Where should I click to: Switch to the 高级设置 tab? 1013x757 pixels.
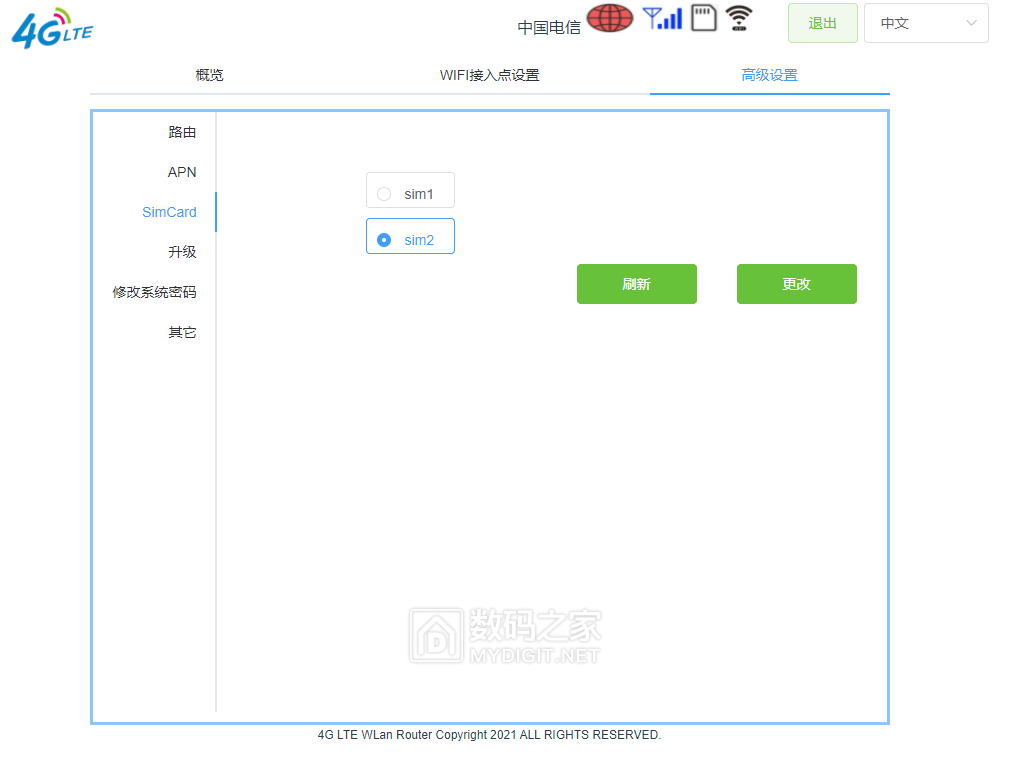pos(769,75)
